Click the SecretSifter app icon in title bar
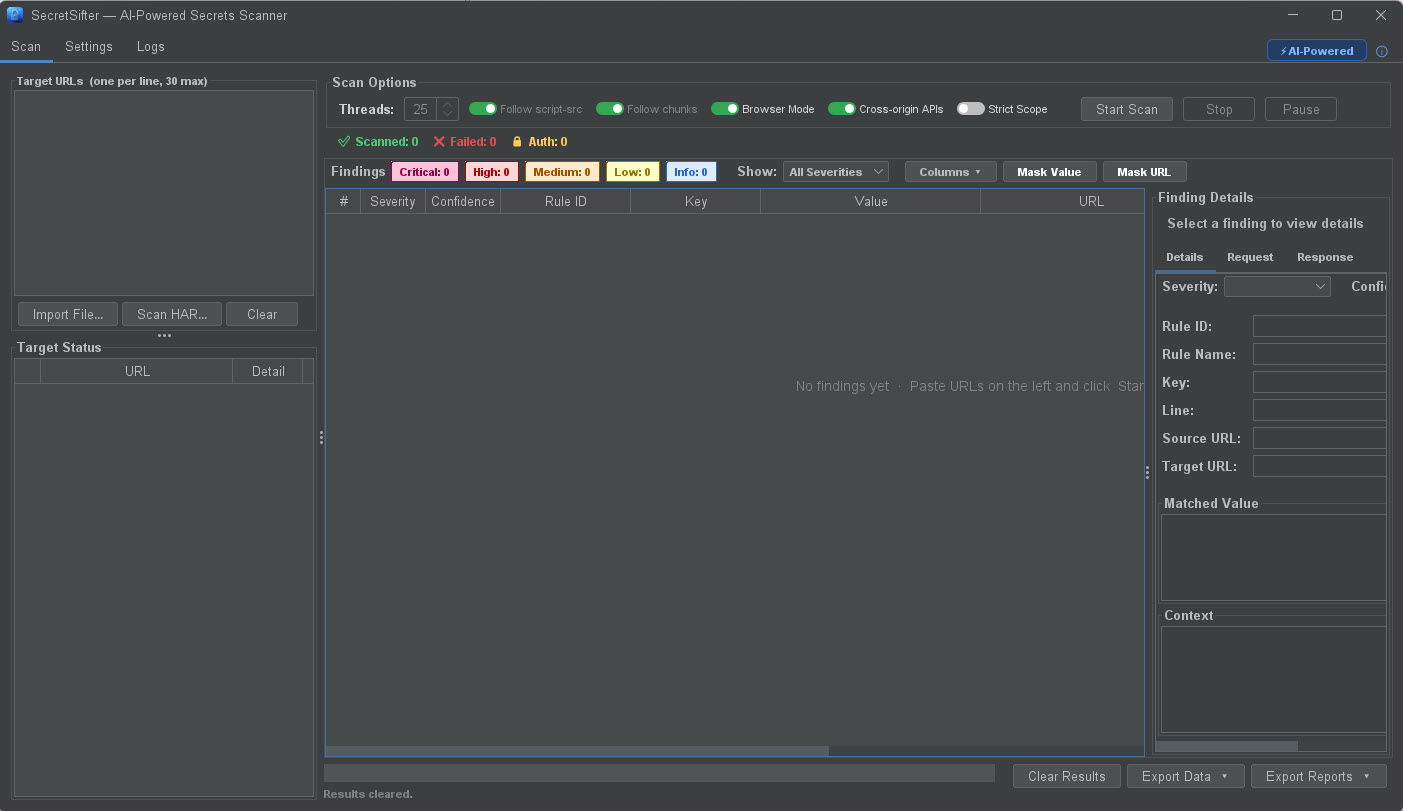This screenshot has width=1403, height=811. tap(15, 15)
